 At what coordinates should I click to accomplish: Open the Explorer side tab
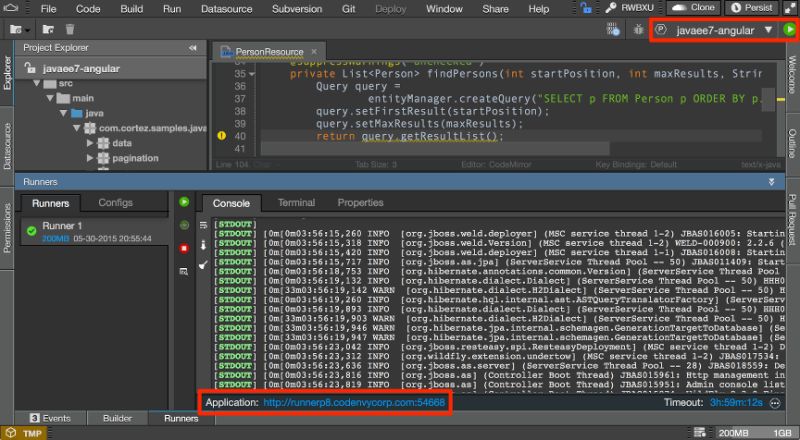coord(7,73)
